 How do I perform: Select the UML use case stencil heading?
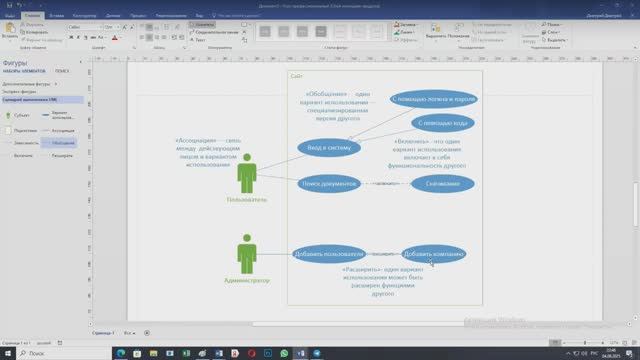click(x=42, y=100)
